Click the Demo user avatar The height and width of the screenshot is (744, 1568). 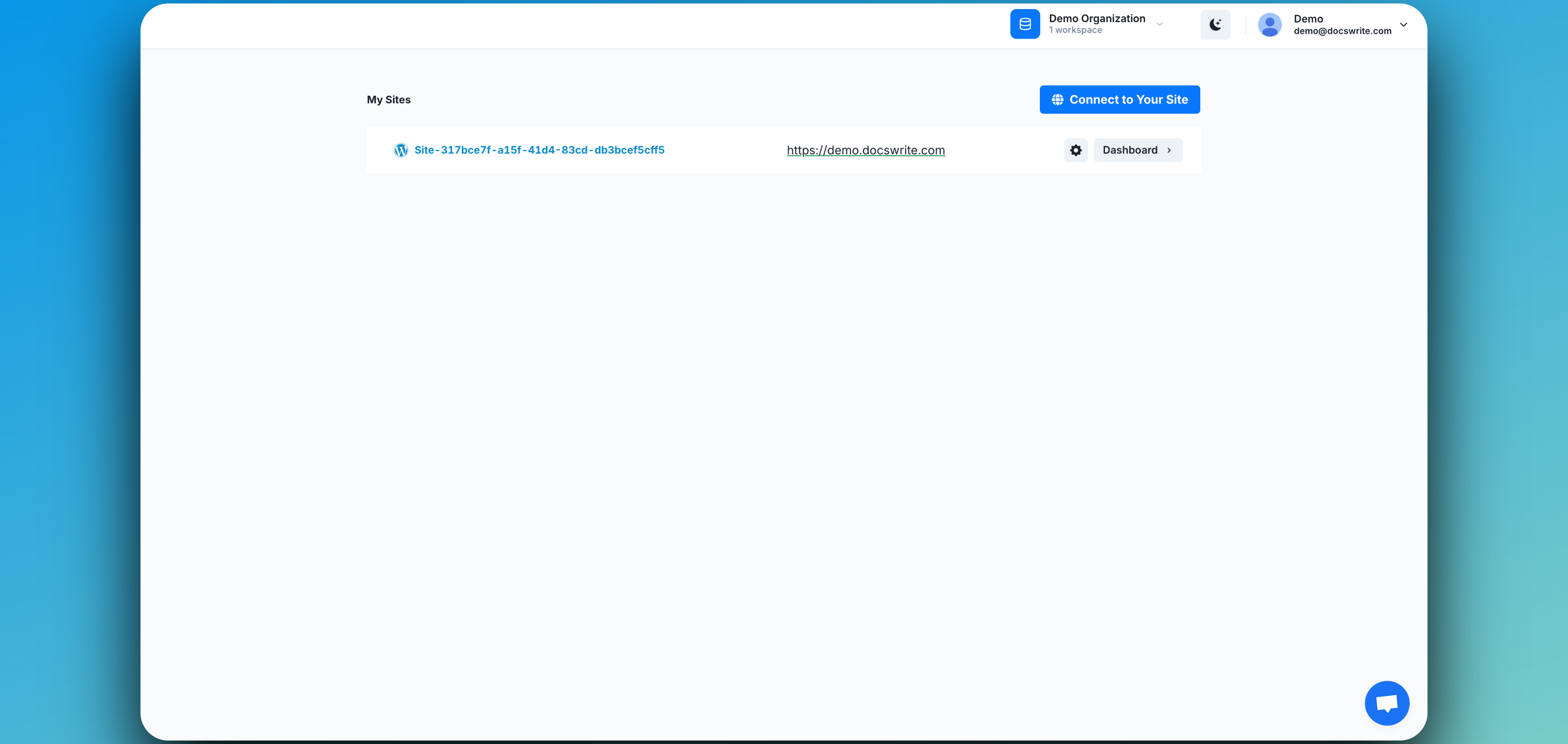(x=1270, y=25)
